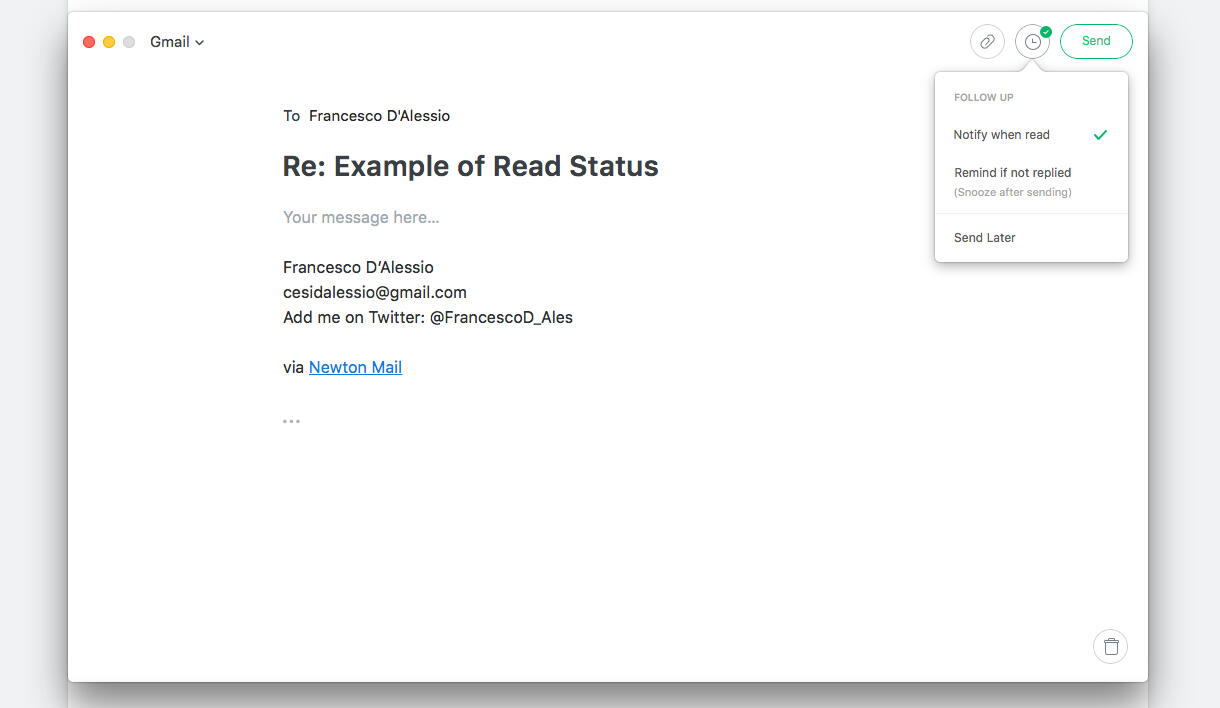Open the Newton Mail link
The image size is (1220, 708).
tap(355, 367)
